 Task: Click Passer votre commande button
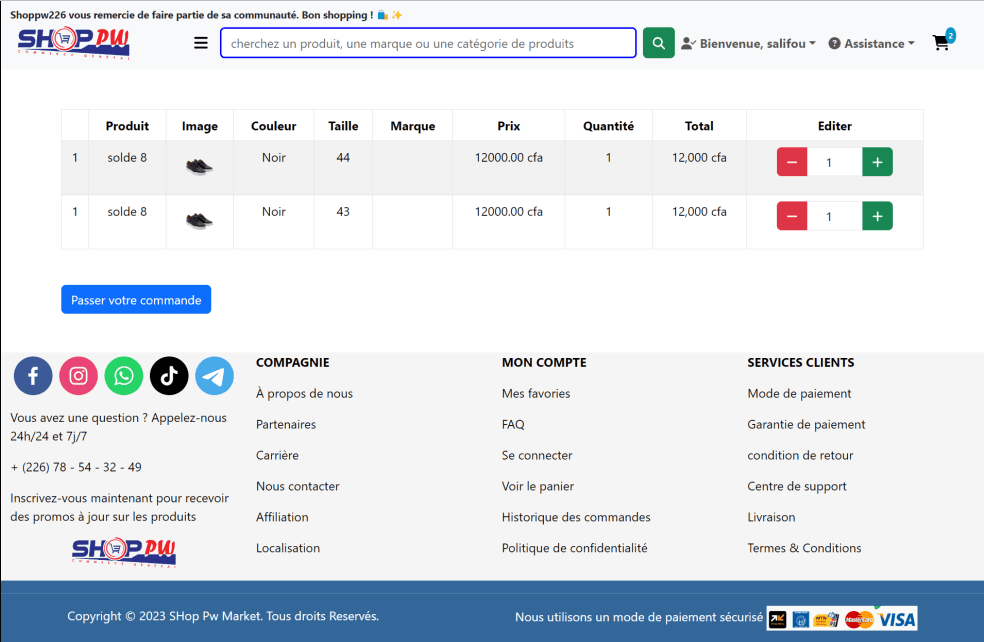pyautogui.click(x=136, y=299)
